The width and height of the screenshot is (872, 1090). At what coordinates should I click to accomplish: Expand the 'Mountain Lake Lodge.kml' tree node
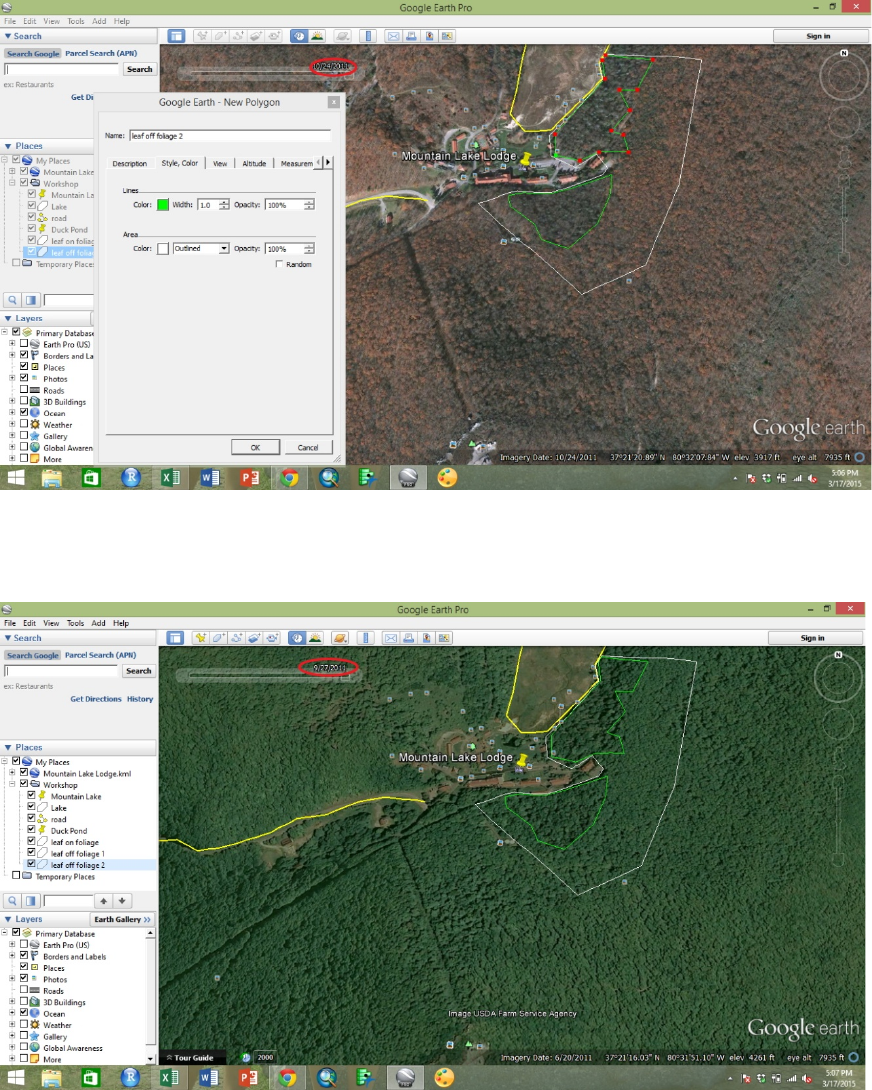coord(12,772)
